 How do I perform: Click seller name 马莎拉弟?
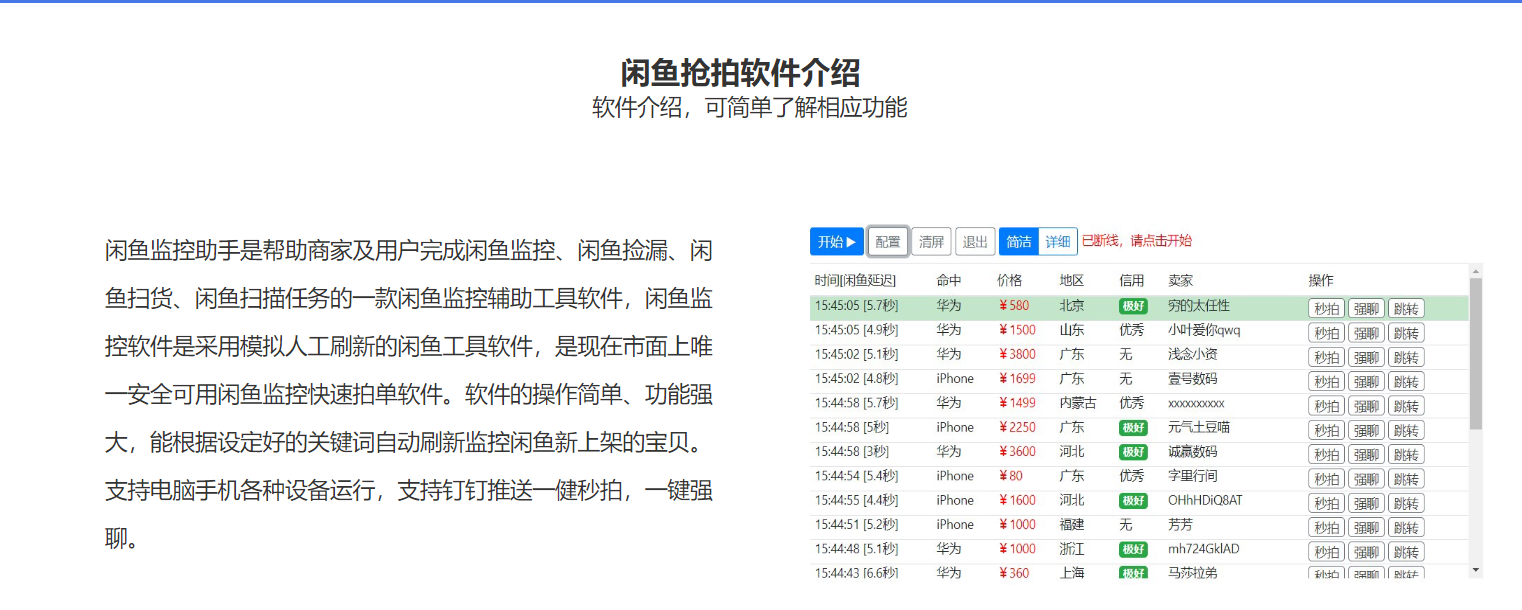[1194, 573]
